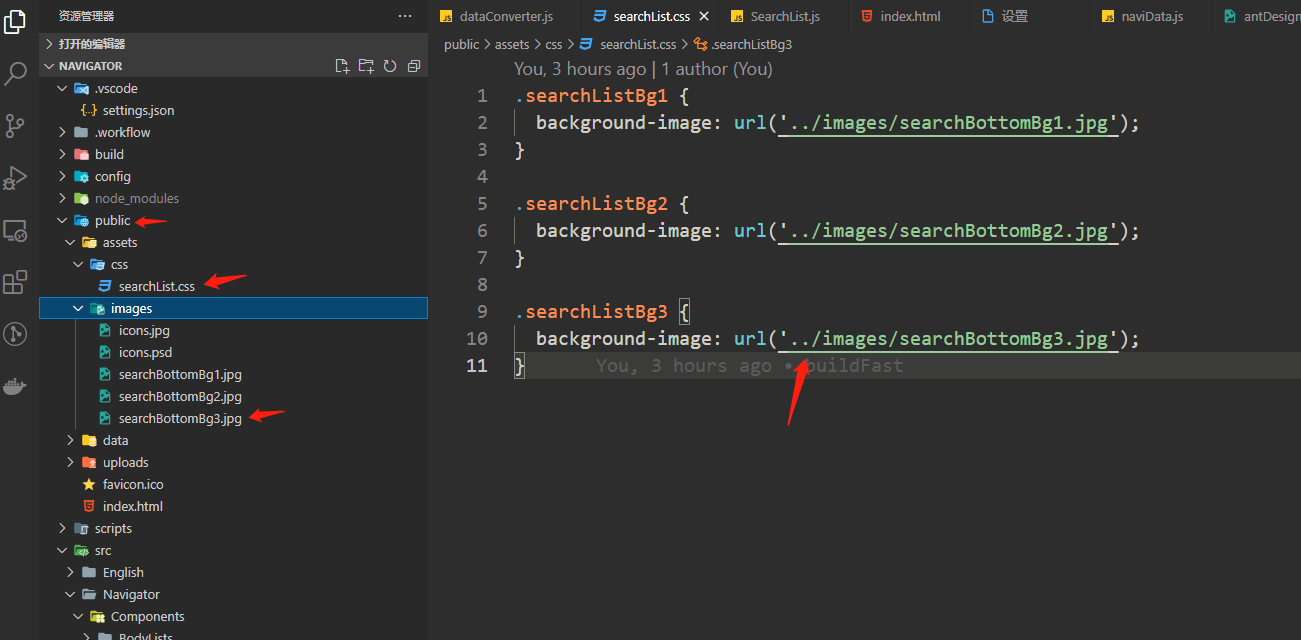1301x640 pixels.
Task: Click the searchBottomBg2.jpg url path in editor
Action: [x=949, y=231]
